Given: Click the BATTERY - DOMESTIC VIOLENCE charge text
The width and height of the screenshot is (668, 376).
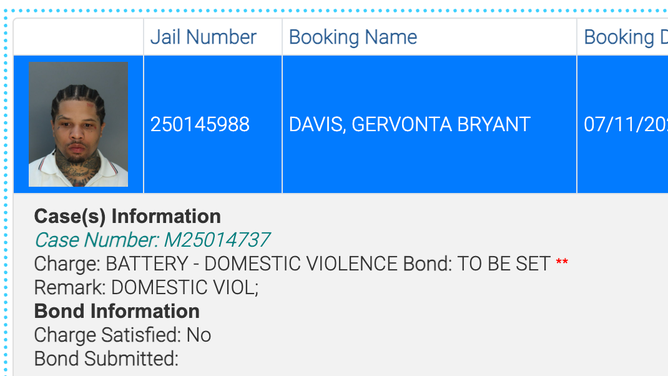Looking at the screenshot, I should (252, 264).
